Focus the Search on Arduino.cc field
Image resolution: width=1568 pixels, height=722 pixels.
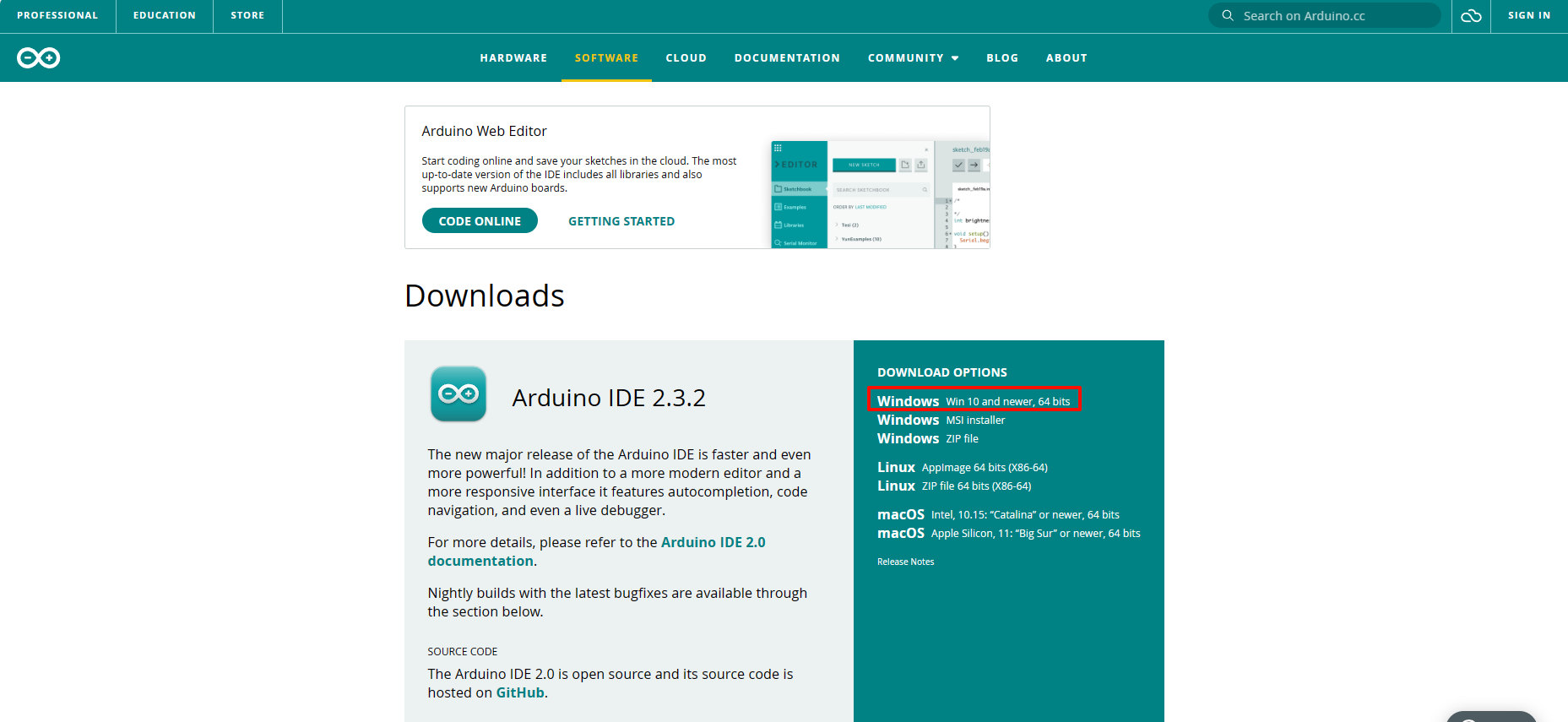1325,15
